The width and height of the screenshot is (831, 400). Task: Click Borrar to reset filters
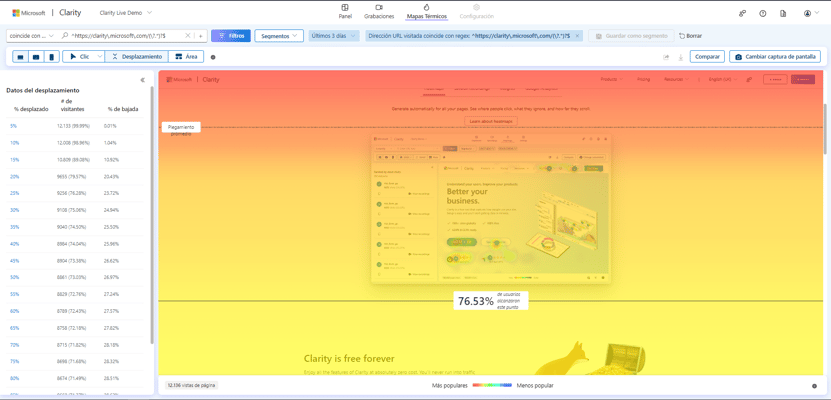click(x=690, y=35)
